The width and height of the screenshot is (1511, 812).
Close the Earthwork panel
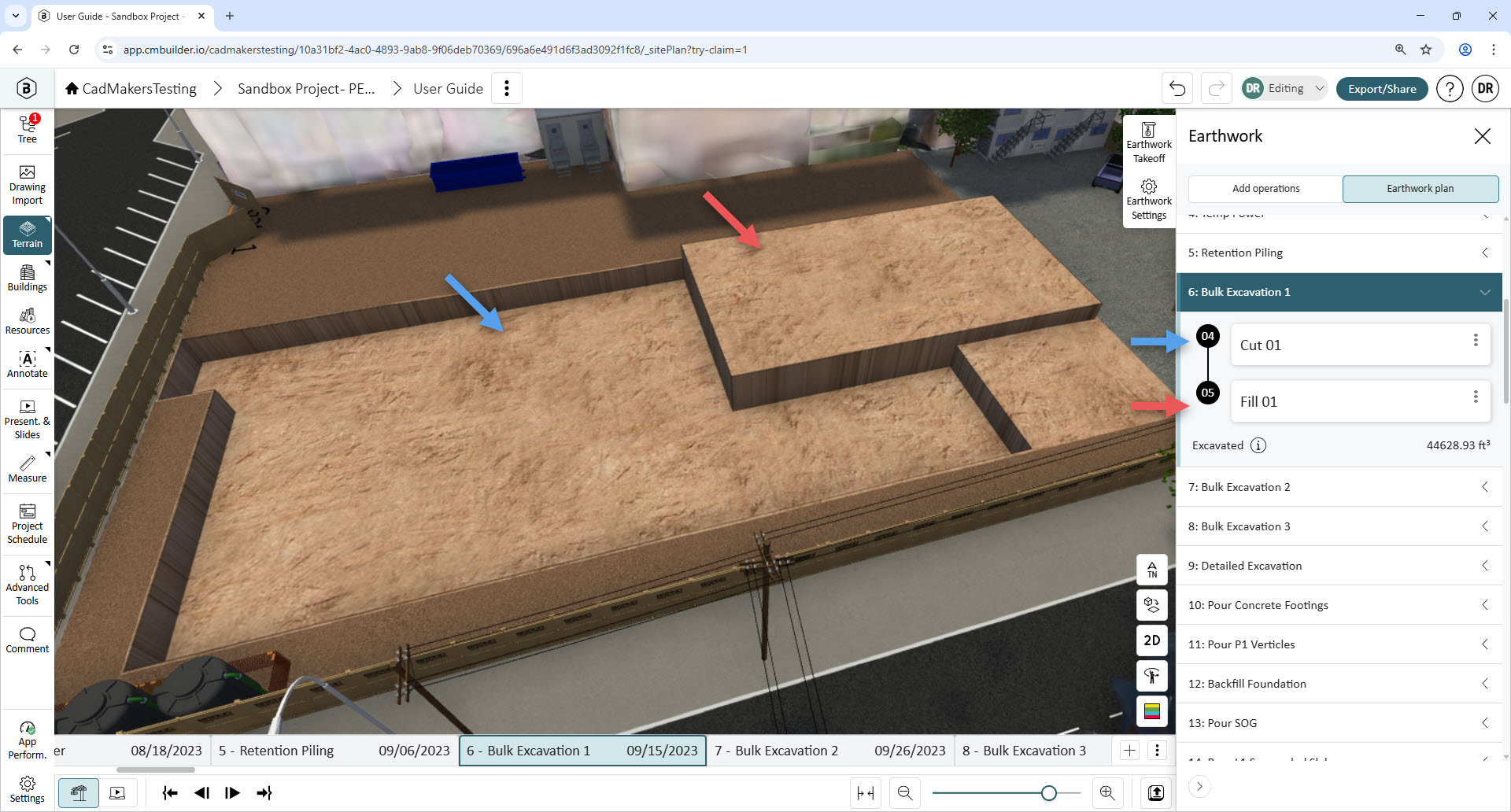tap(1483, 136)
